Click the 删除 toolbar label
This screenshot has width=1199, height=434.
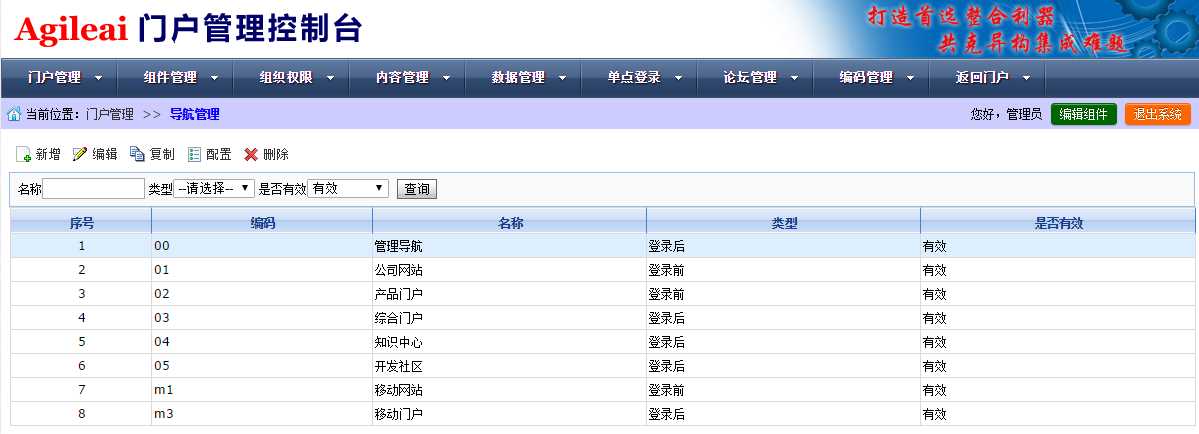pyautogui.click(x=276, y=154)
